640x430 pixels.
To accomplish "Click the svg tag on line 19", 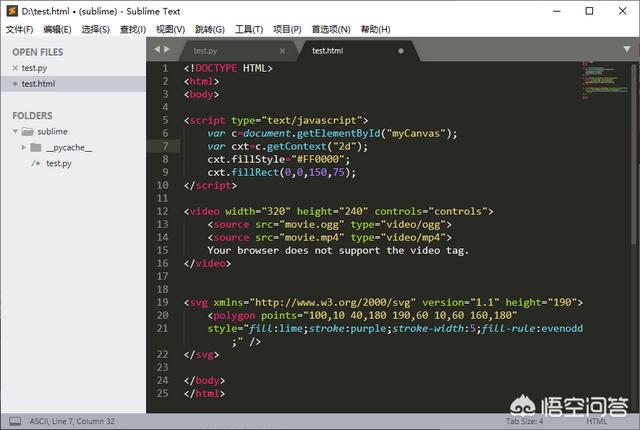I will pyautogui.click(x=199, y=302).
